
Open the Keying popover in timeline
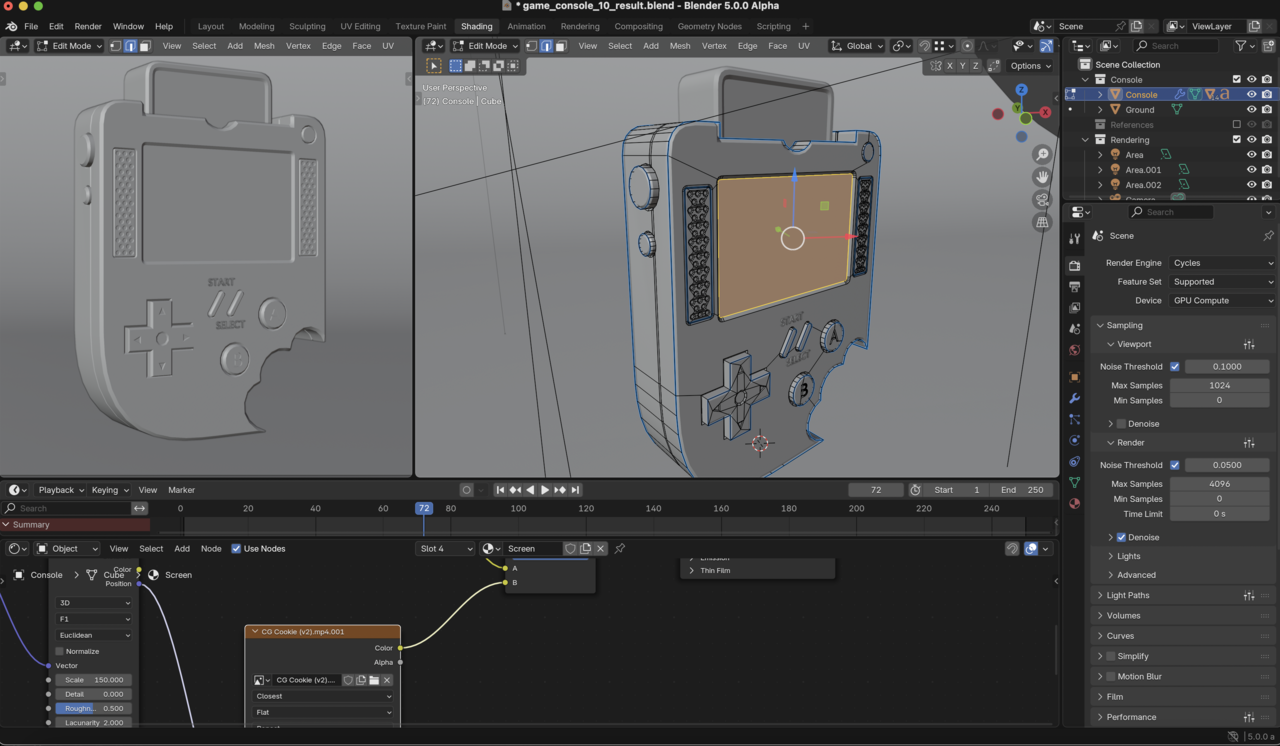110,490
